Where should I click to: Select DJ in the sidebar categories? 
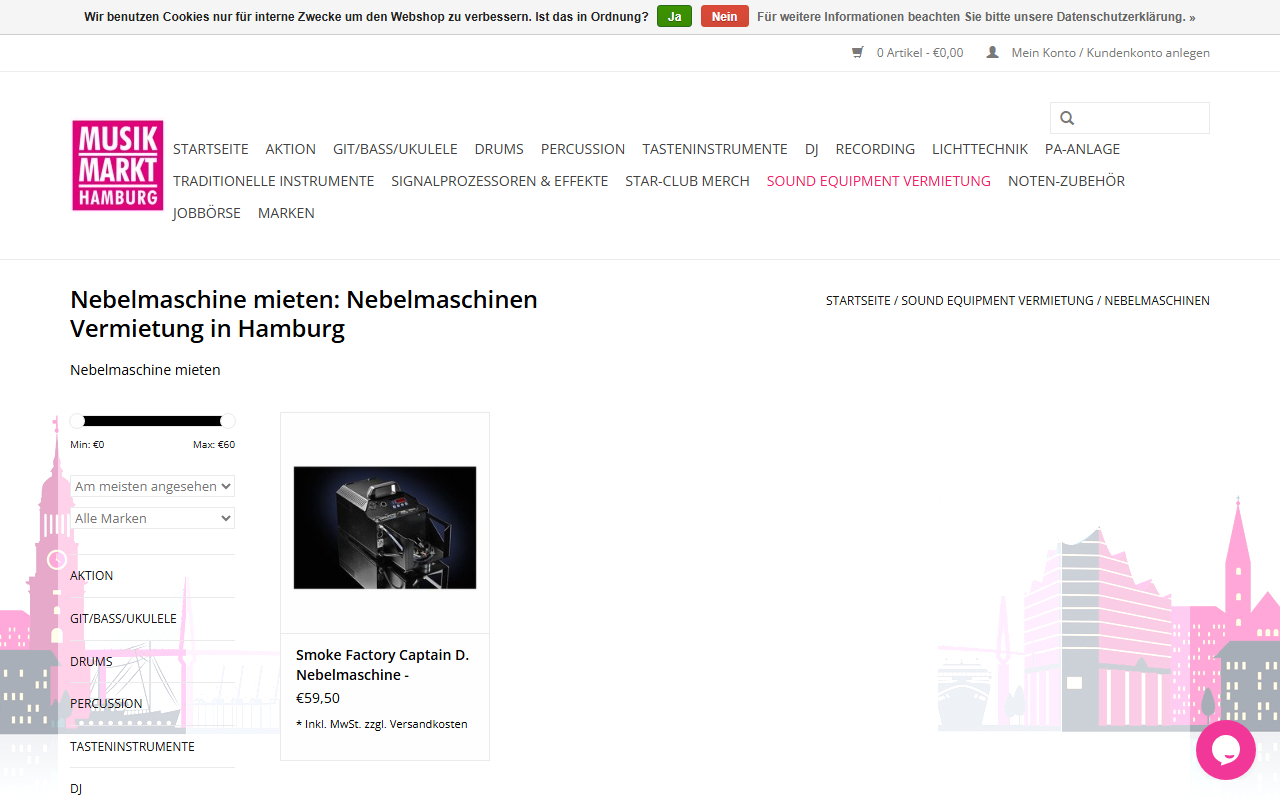click(x=76, y=789)
